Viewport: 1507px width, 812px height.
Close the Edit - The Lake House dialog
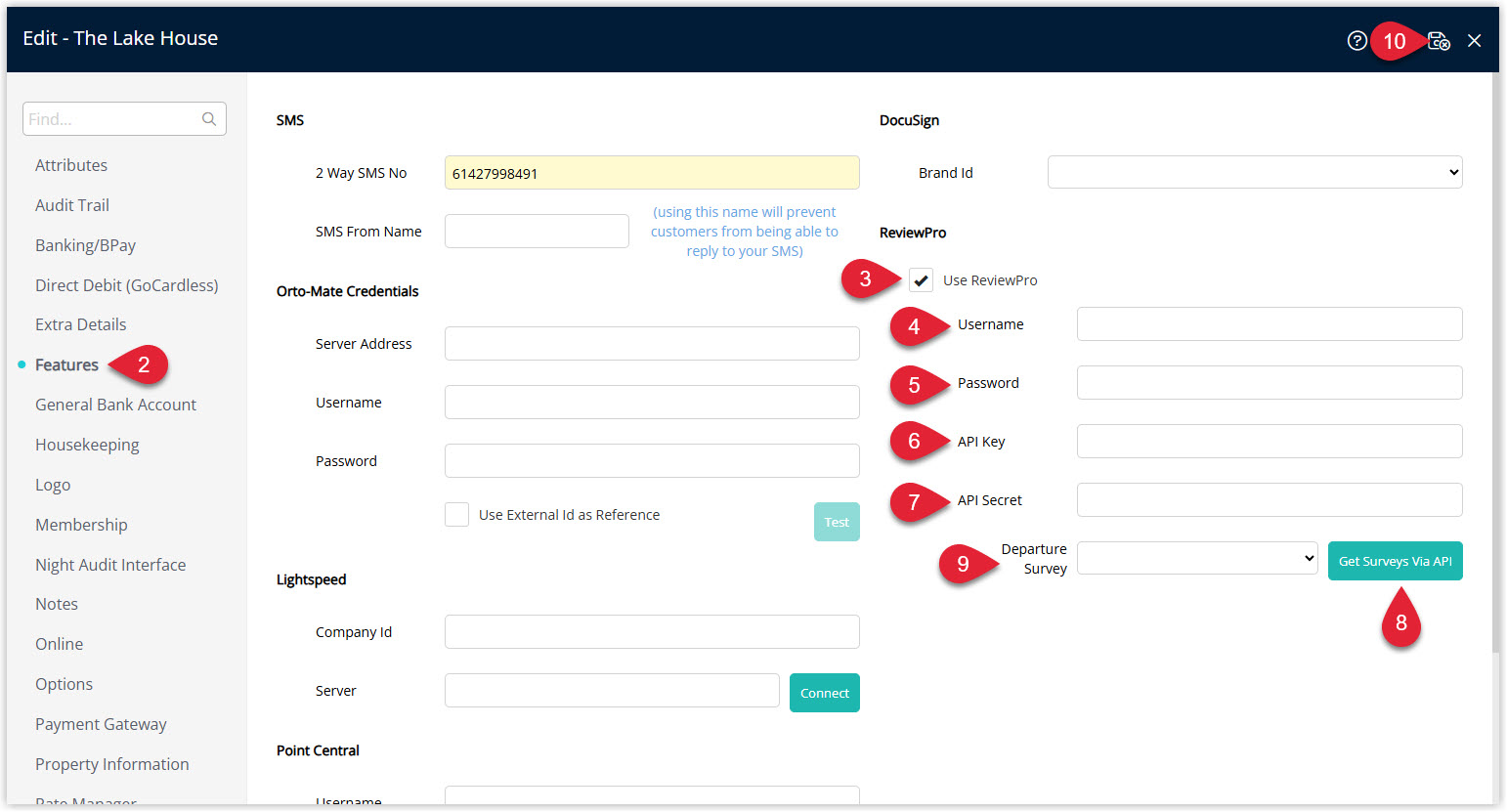[1475, 41]
